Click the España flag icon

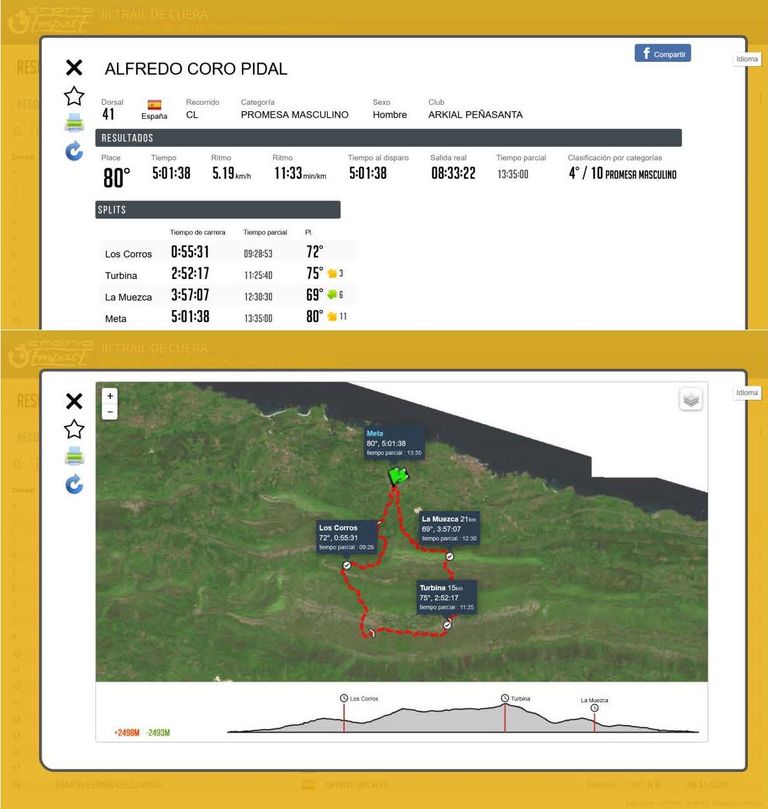click(x=154, y=105)
